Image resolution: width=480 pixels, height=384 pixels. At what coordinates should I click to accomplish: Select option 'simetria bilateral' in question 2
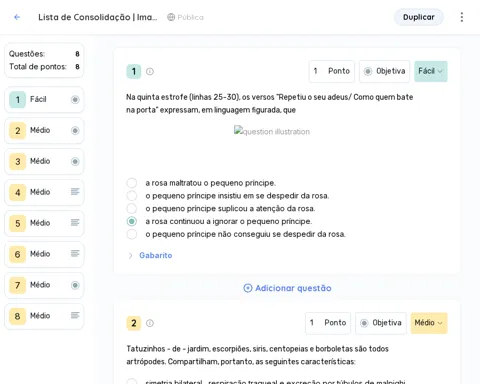pos(132,381)
